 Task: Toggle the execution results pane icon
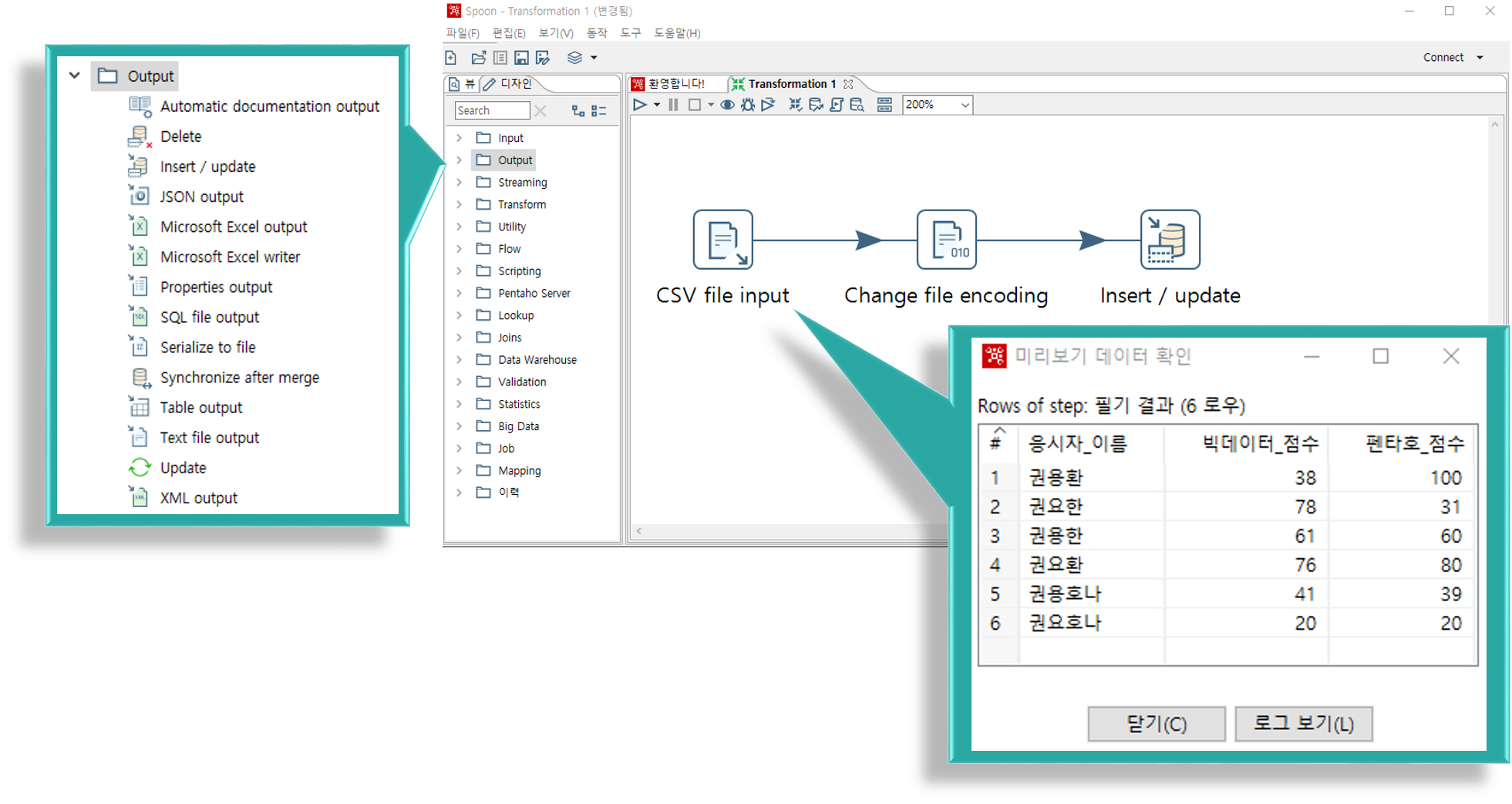pos(885,105)
